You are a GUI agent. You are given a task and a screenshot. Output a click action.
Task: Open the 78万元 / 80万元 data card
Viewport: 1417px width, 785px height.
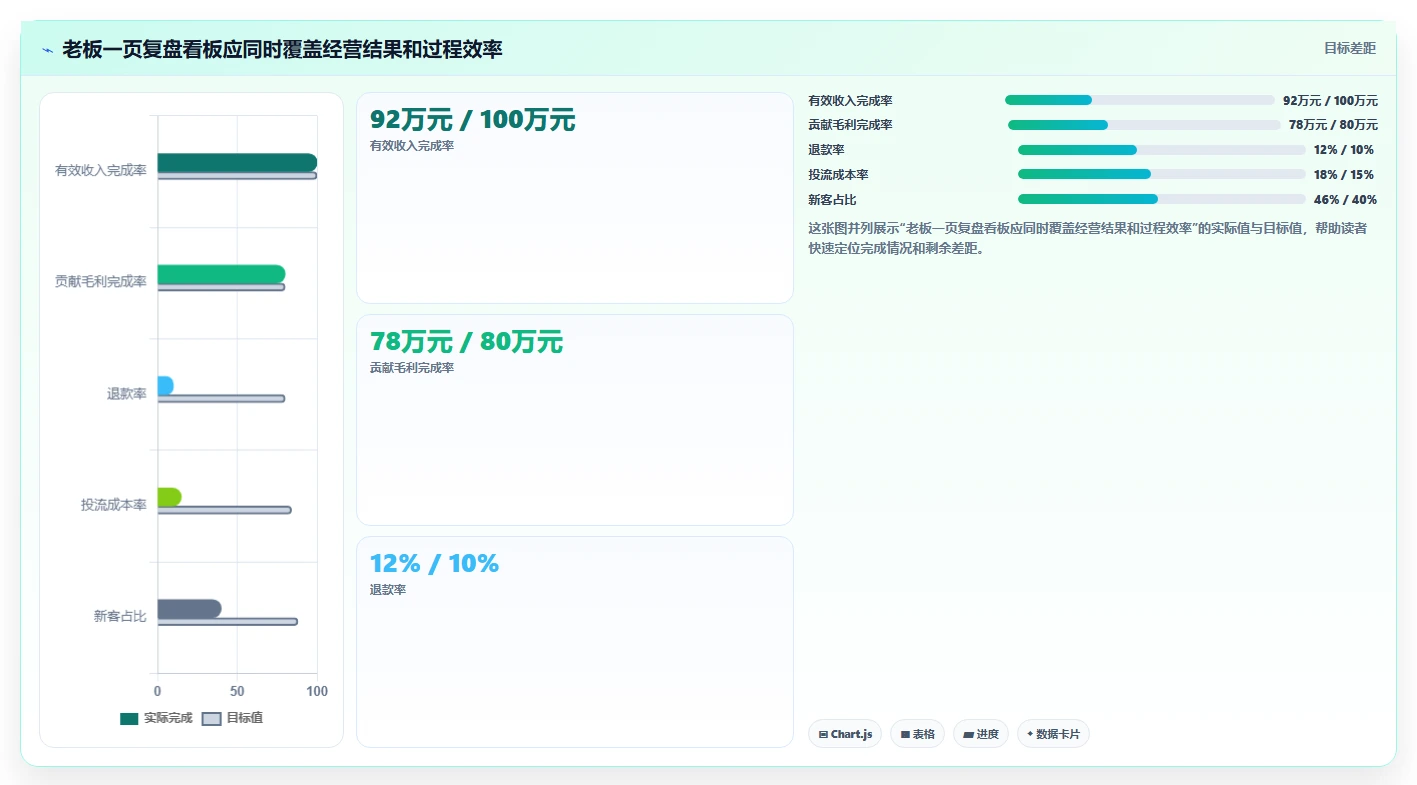[x=575, y=420]
